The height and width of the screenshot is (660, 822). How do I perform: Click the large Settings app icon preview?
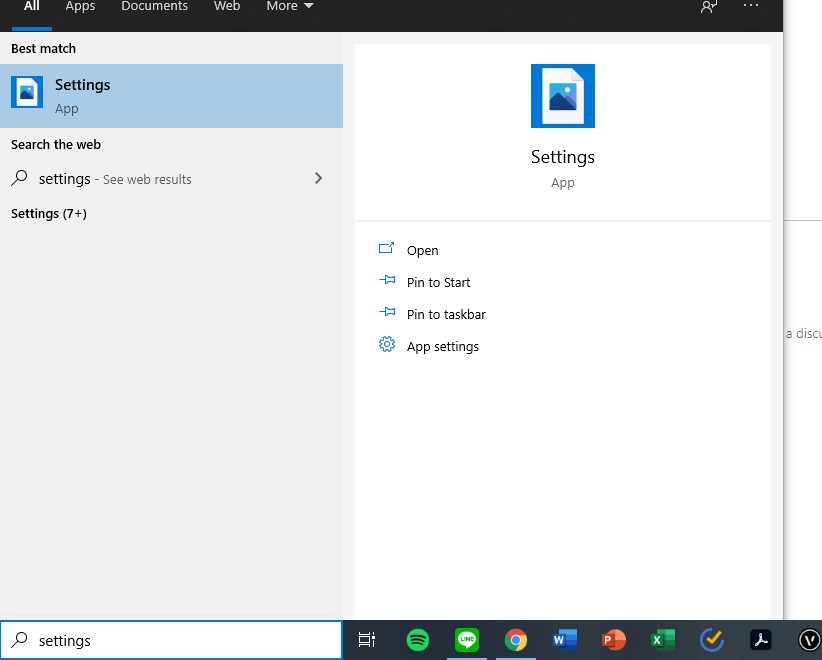(x=562, y=95)
